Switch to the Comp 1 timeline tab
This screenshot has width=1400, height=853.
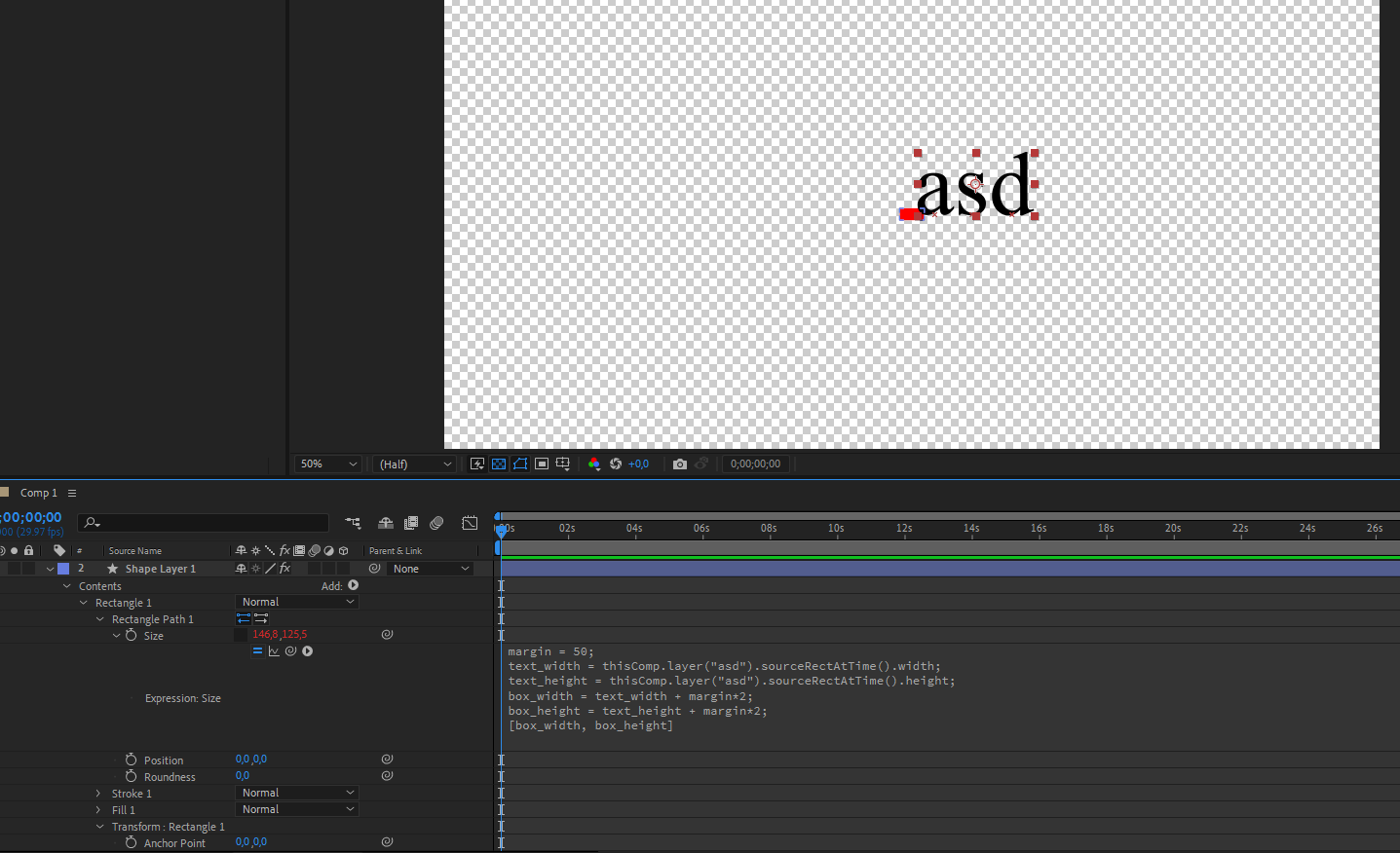[38, 493]
